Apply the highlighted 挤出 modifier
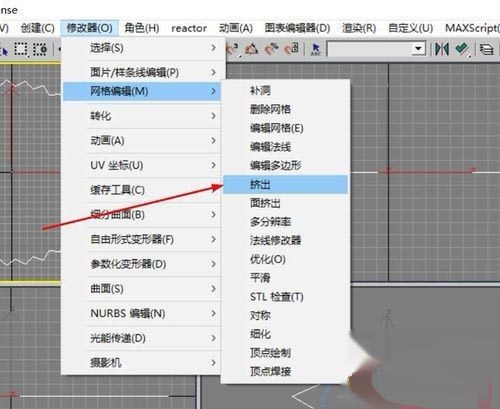The image size is (500, 409). tap(285, 185)
